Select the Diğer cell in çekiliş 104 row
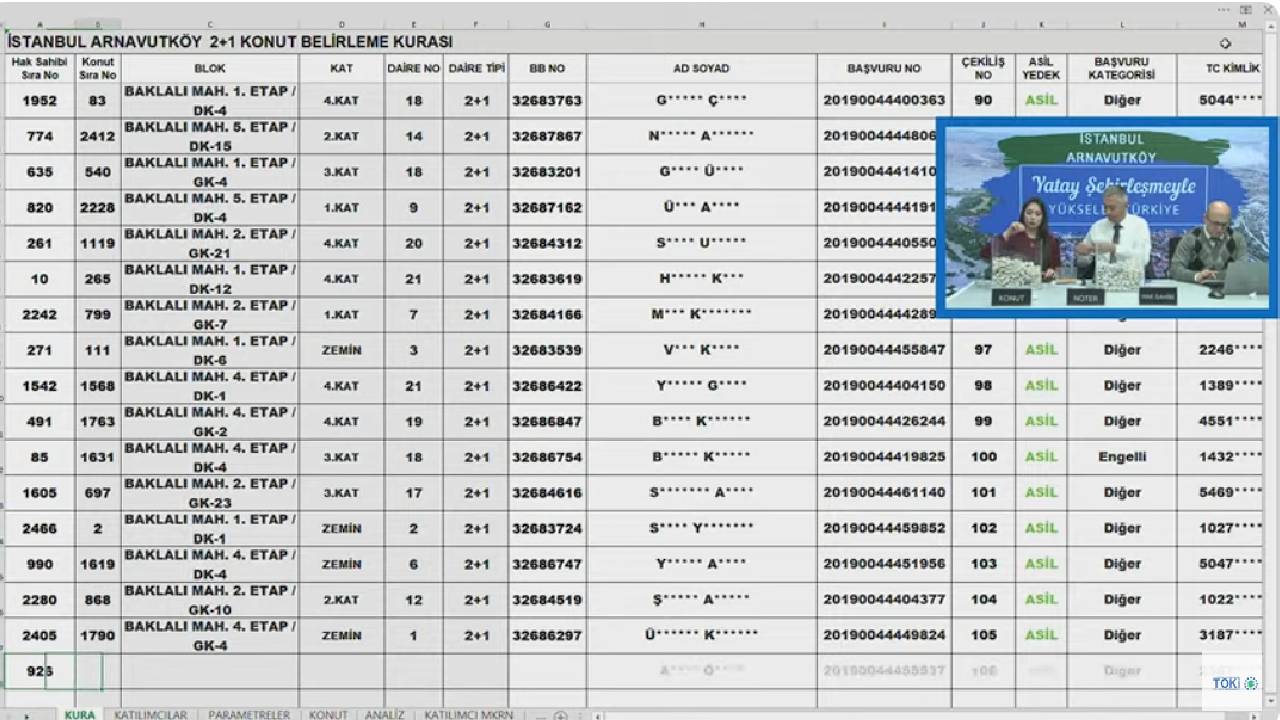 1121,600
